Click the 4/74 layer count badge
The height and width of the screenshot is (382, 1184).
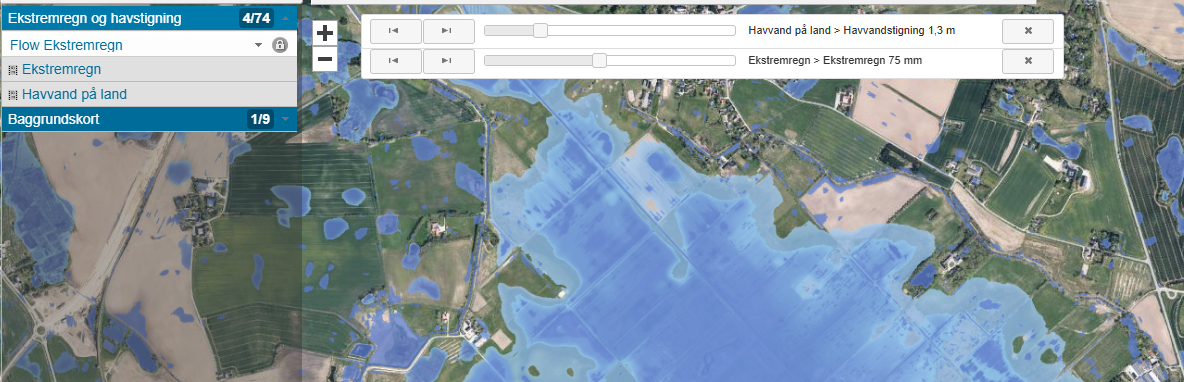tap(256, 17)
